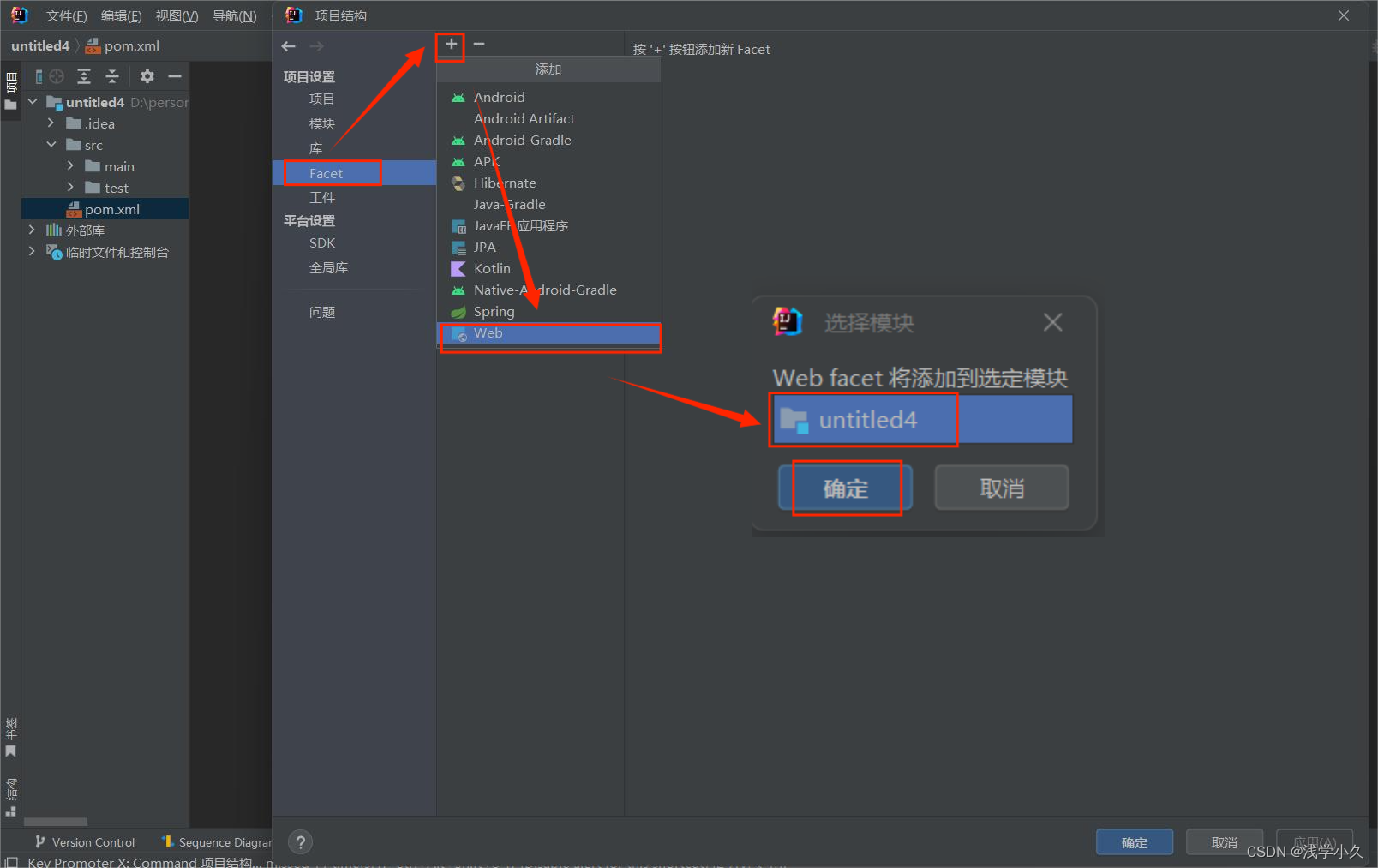Expand the test folder

(x=70, y=188)
